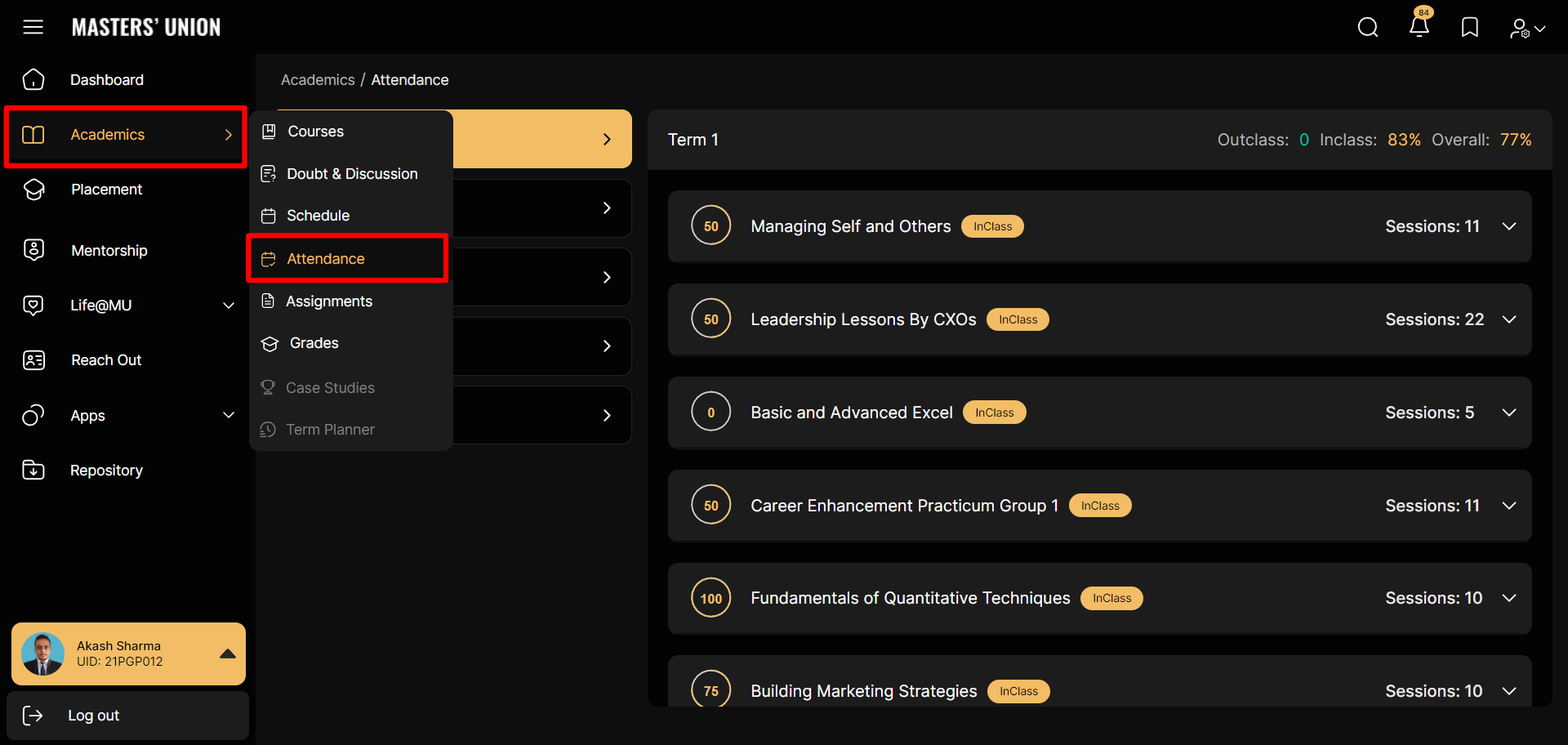Viewport: 1568px width, 745px height.
Task: Click the Repository folder icon
Action: point(33,471)
